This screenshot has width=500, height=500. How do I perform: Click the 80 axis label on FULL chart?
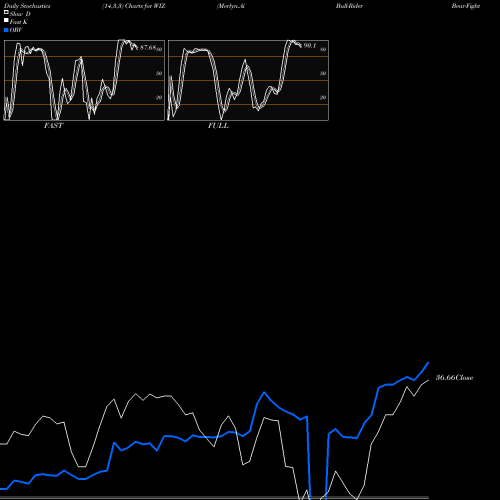(x=323, y=49)
